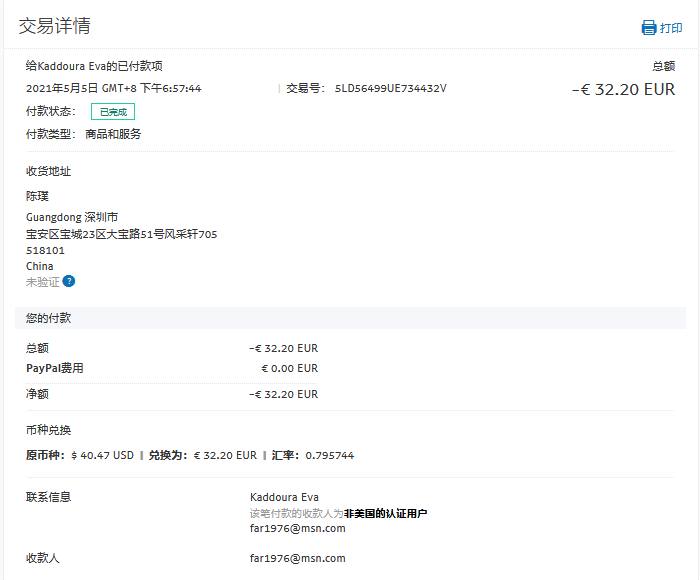Viewport: 700px width, 580px height.
Task: Click the 汇率 value 0.795744
Action: (x=329, y=455)
